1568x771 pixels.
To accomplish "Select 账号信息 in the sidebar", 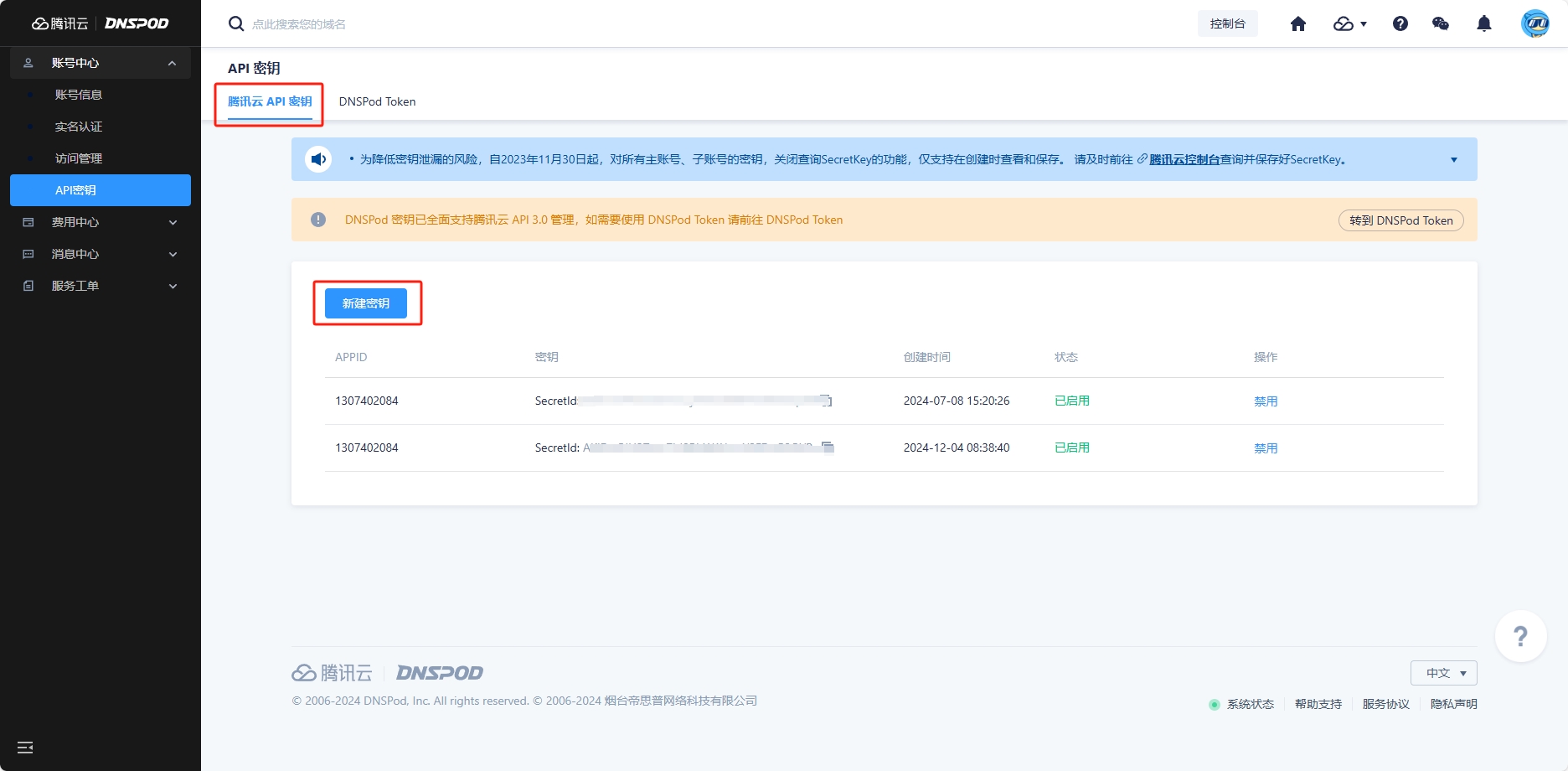I will tap(79, 95).
